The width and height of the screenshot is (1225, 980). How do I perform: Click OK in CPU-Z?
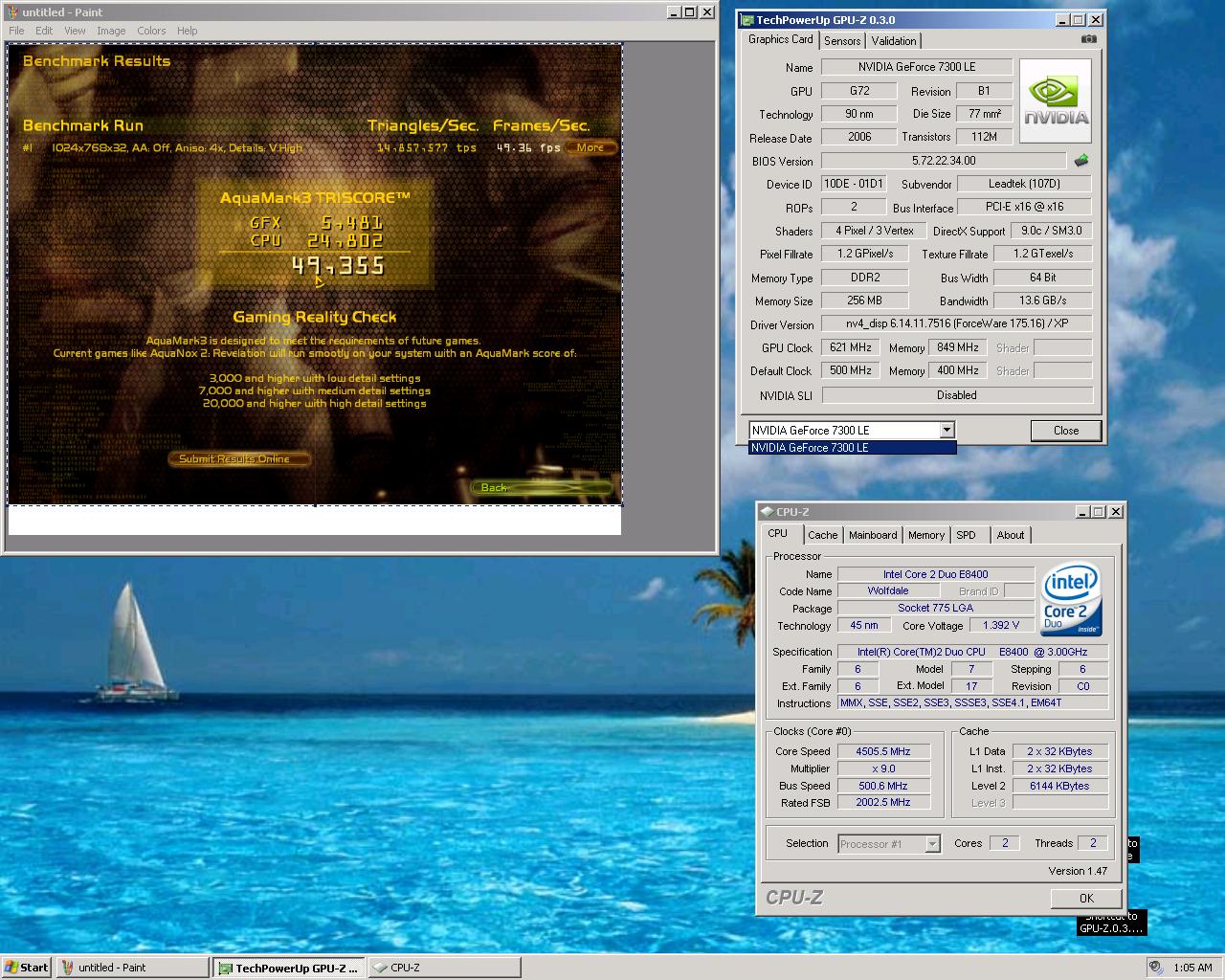(1086, 899)
